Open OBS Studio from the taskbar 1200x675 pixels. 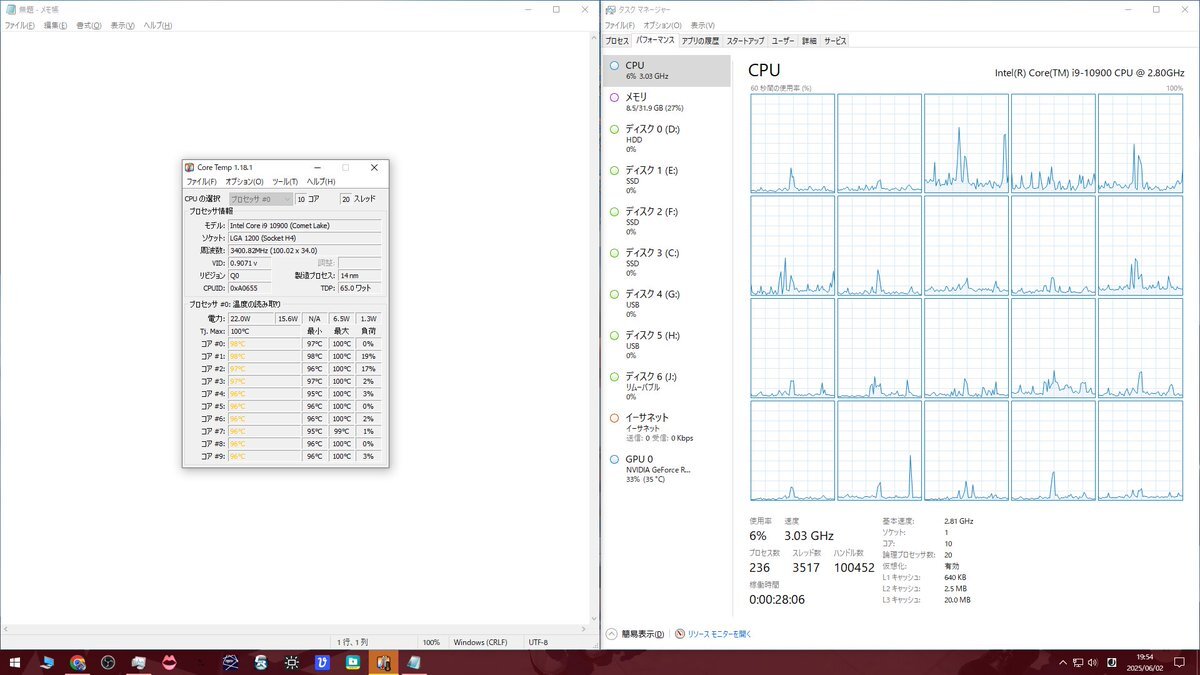(108, 662)
